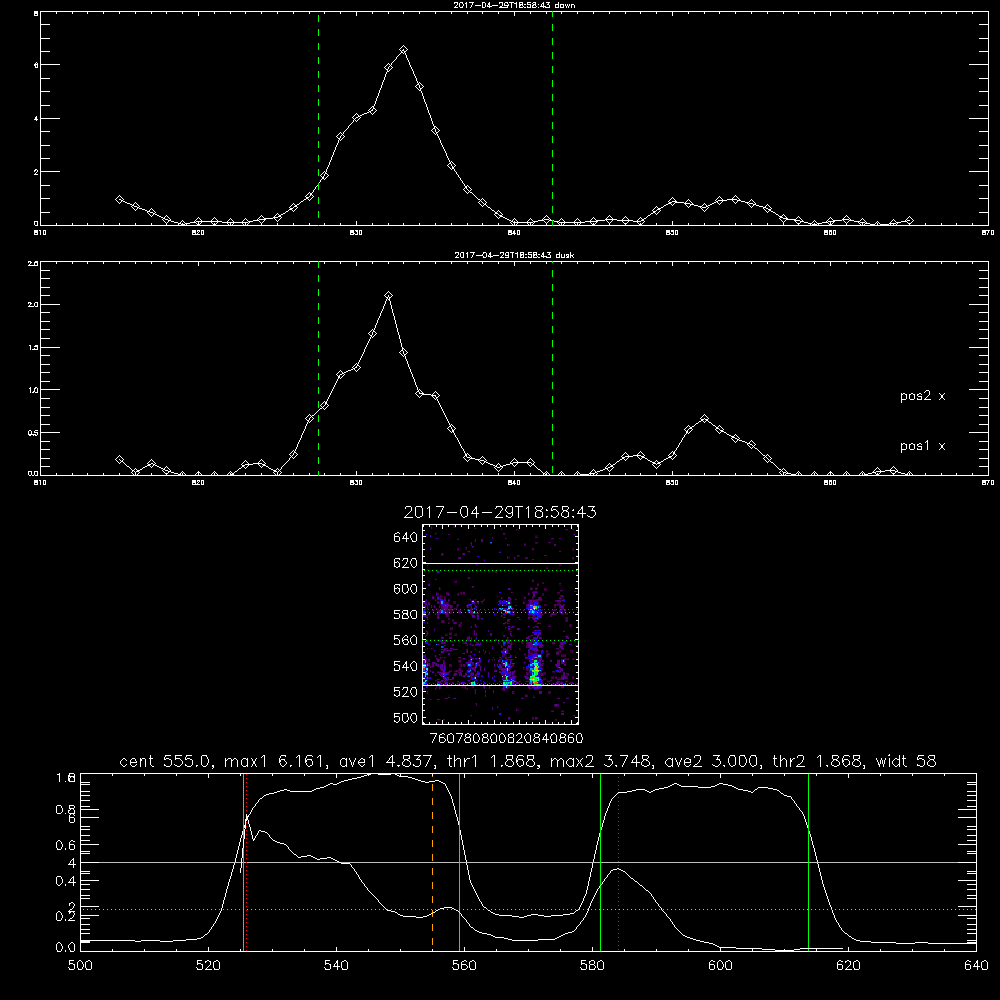Click the '760780800820840860' heatmap x-axis label
Viewport: 1000px width, 1000px height.
pyautogui.click(x=506, y=739)
